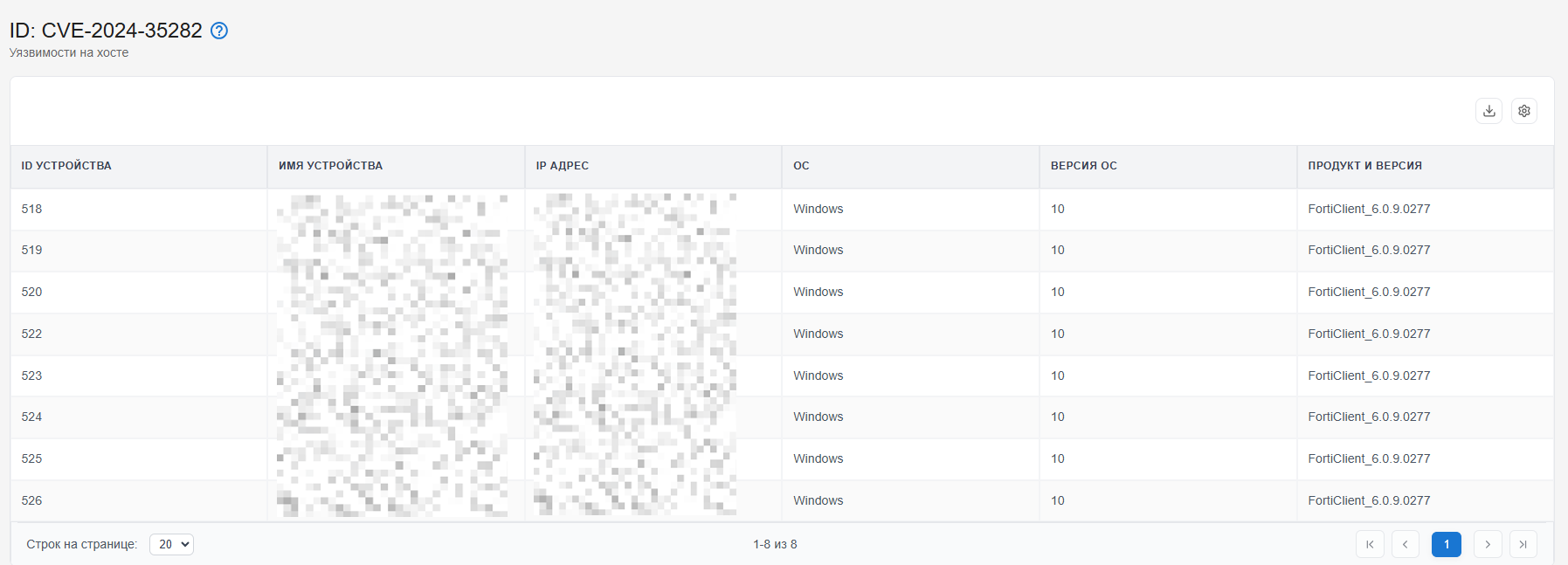Click FortiClient_6.0.9.0277 in row 520
1568x565 pixels.
pos(1369,292)
